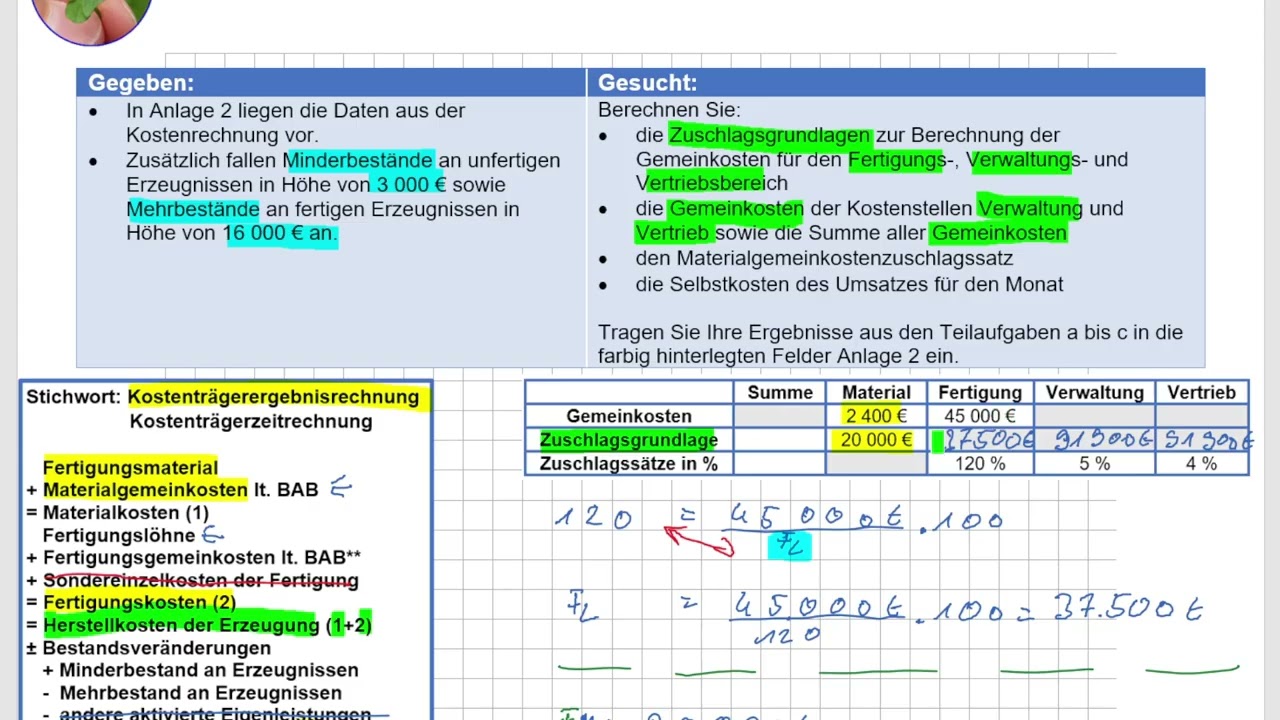Click the green "Zuschlagsgrundlage" row label
This screenshot has width=1280, height=720.
coord(629,440)
